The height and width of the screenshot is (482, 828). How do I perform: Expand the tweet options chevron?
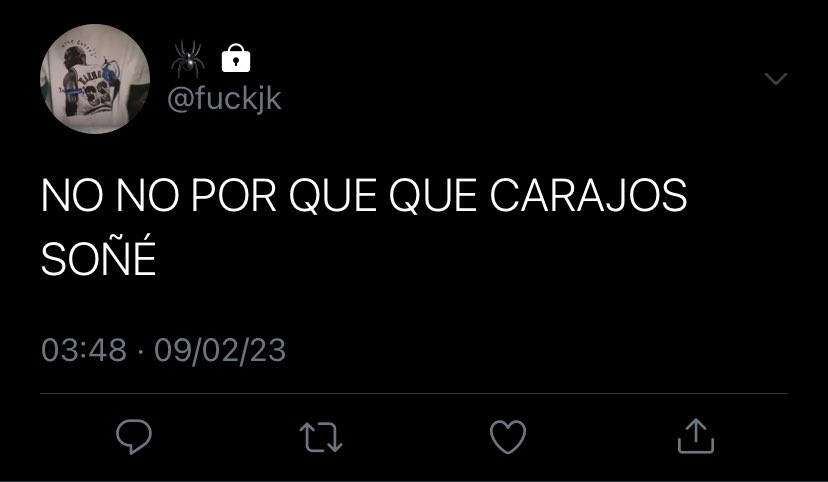click(x=776, y=79)
